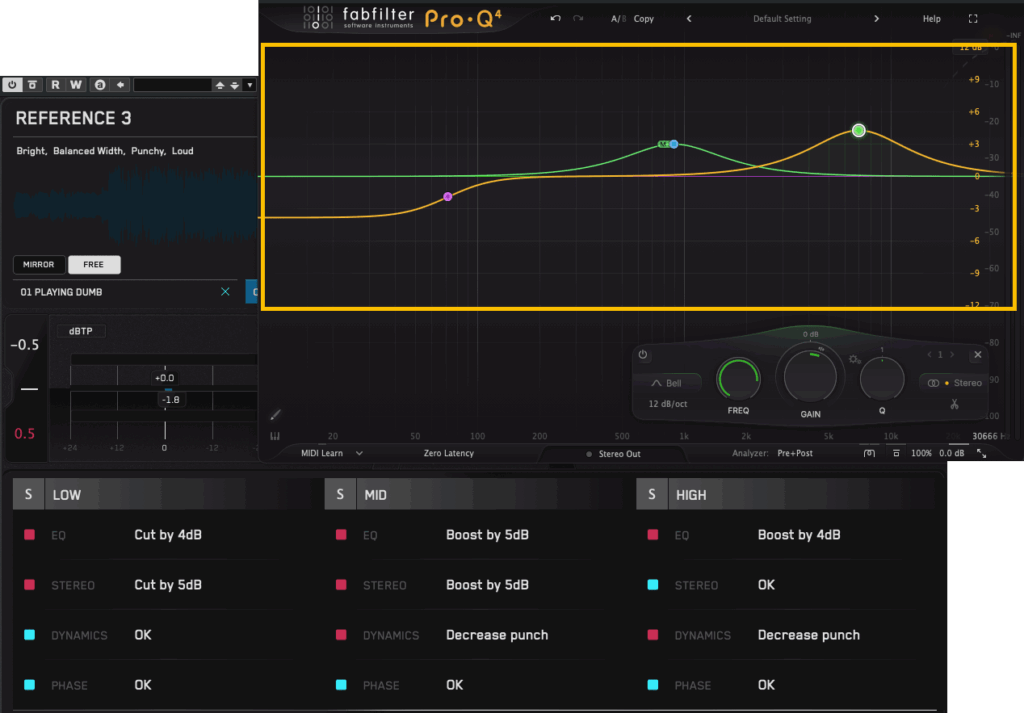
Task: Select the purple low shelf EQ node
Action: 447,197
